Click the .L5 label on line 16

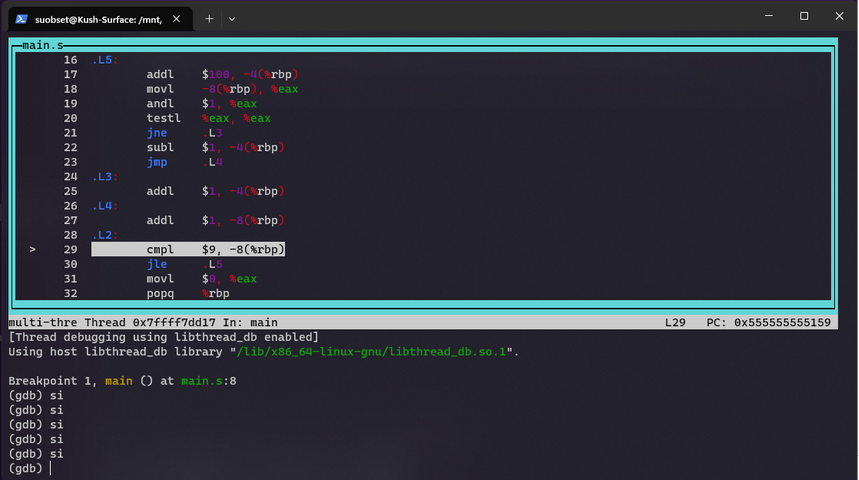click(x=105, y=60)
